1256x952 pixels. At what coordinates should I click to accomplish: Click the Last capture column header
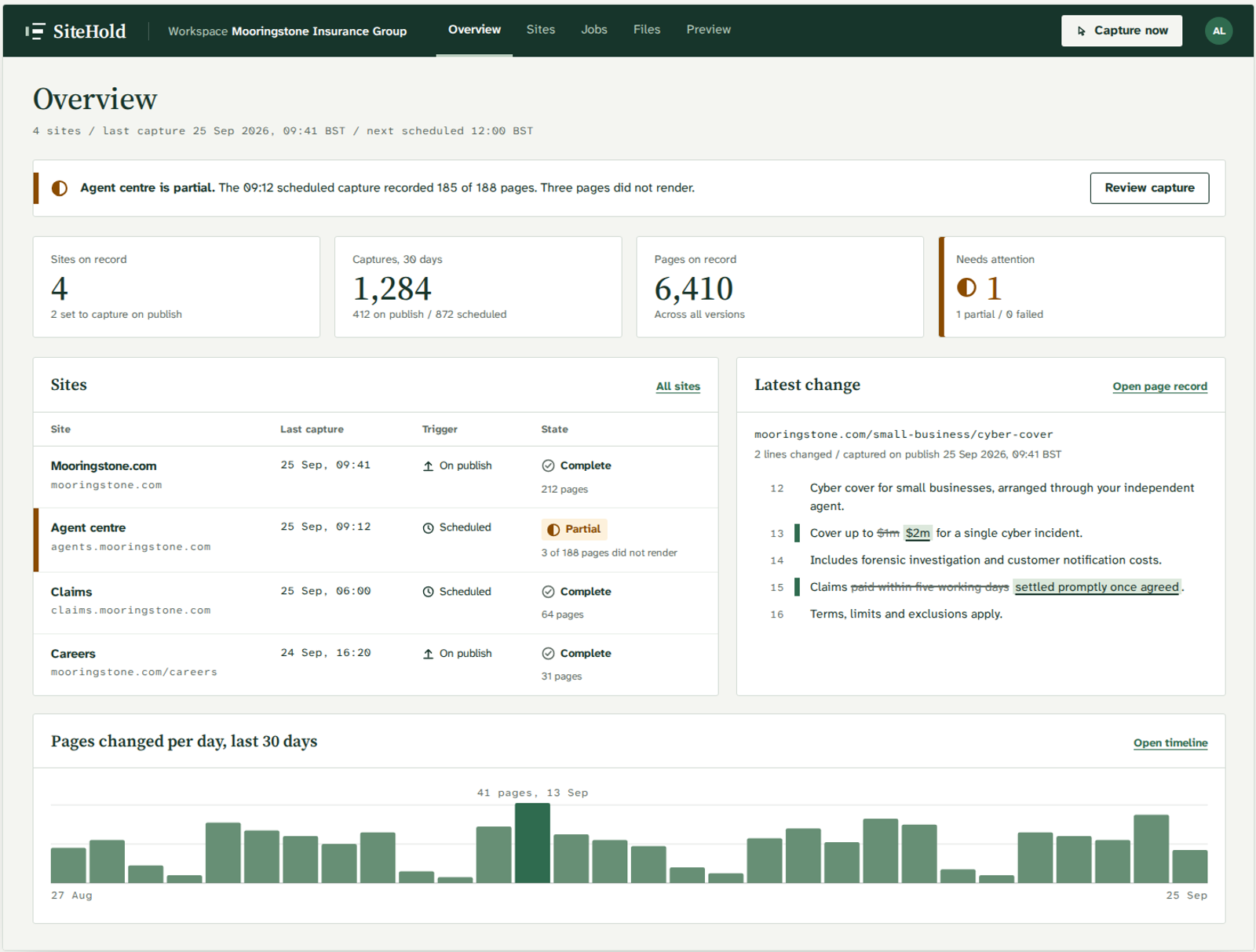(x=312, y=429)
